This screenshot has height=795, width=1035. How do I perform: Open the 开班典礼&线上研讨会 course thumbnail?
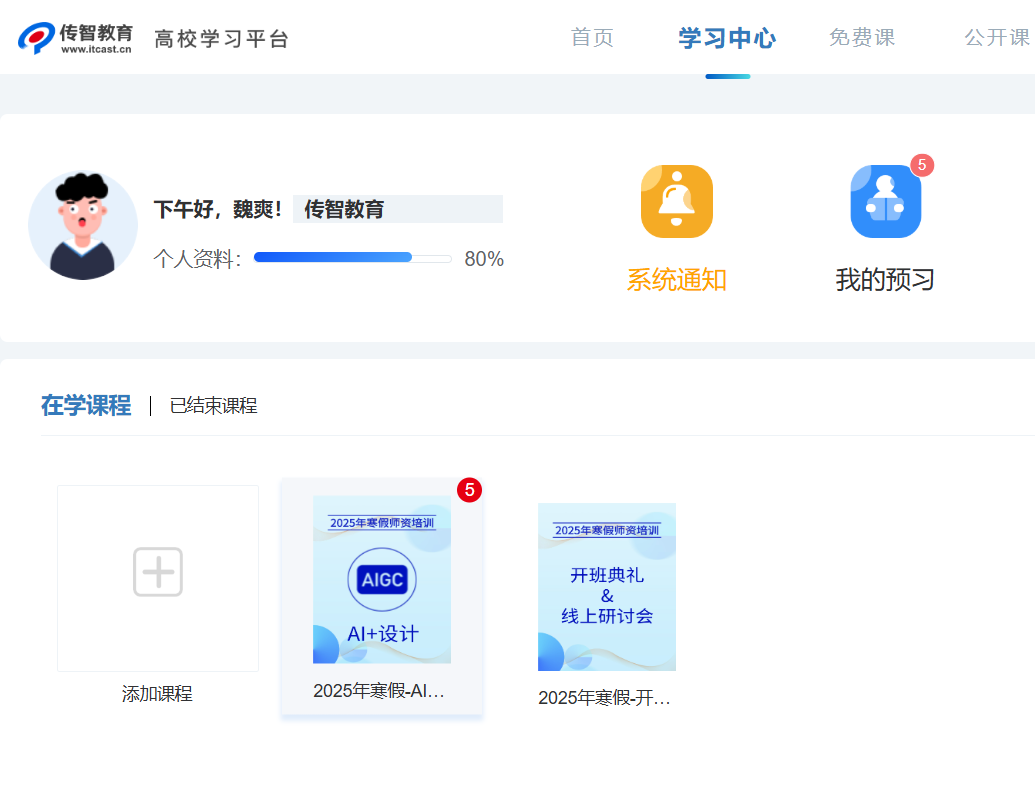[x=607, y=587]
